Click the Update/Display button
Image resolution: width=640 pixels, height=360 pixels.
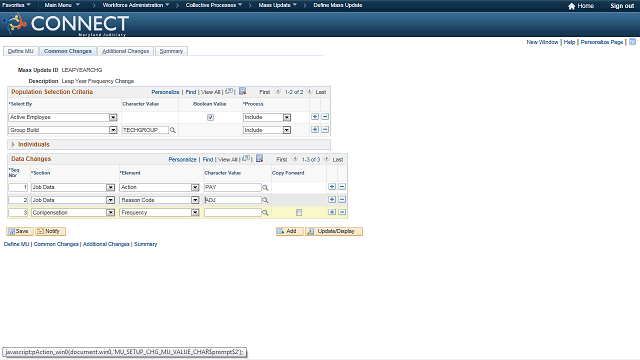(x=334, y=231)
